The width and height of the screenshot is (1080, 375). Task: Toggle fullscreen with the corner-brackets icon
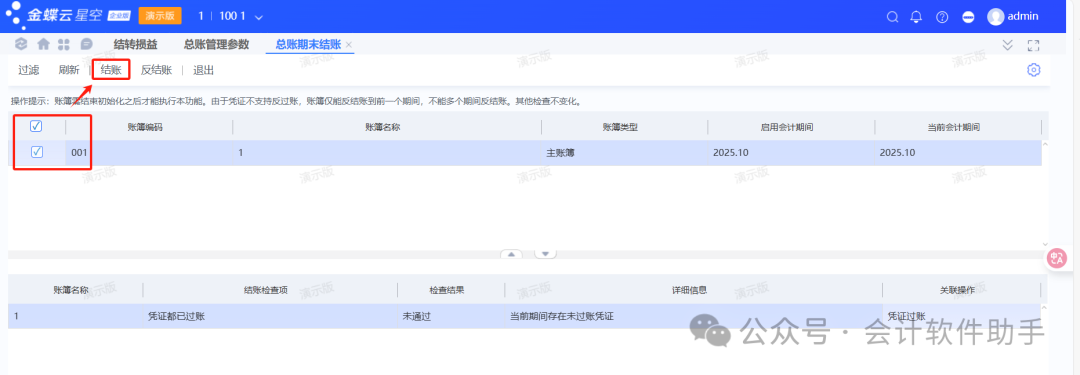[1033, 45]
